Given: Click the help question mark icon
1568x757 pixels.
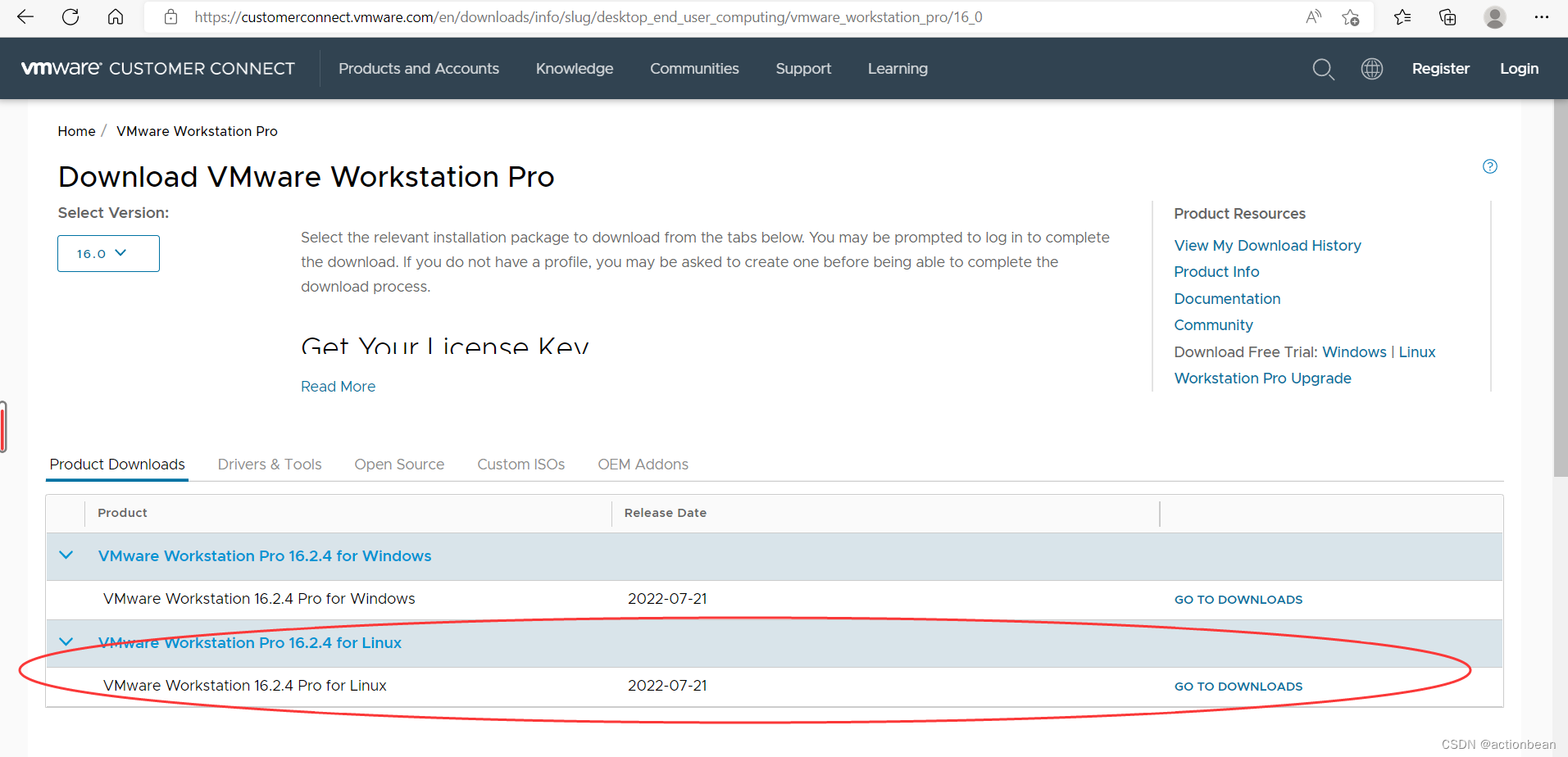Looking at the screenshot, I should point(1489,166).
